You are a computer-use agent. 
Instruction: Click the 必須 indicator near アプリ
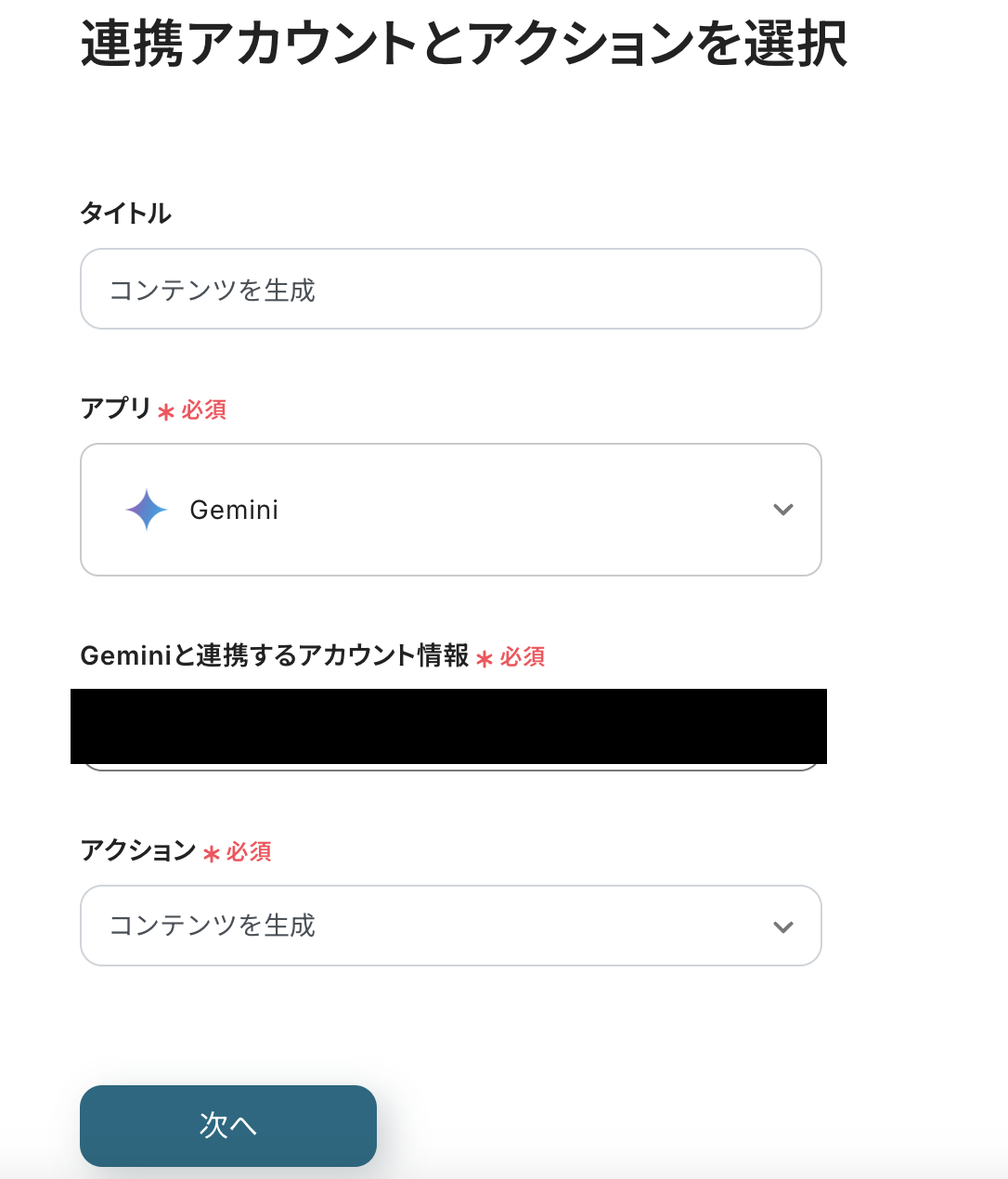201,409
